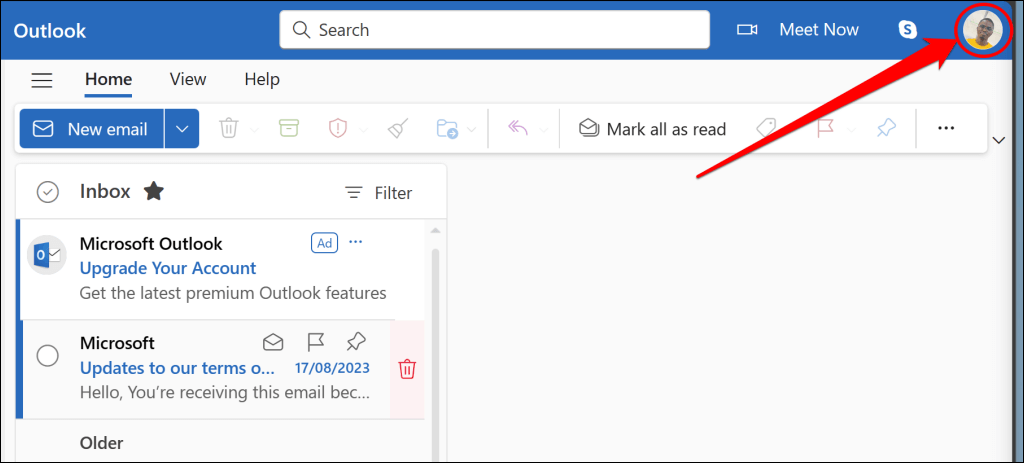Viewport: 1024px width, 463px height.
Task: Click the Search input field
Action: tap(494, 30)
